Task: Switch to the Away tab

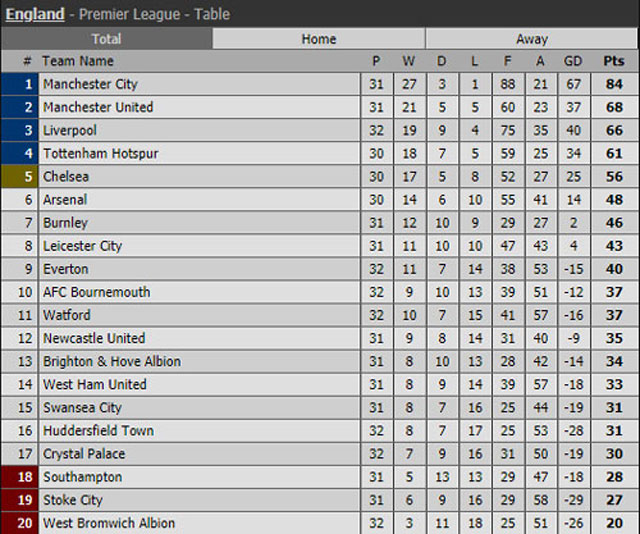Action: [x=531, y=39]
